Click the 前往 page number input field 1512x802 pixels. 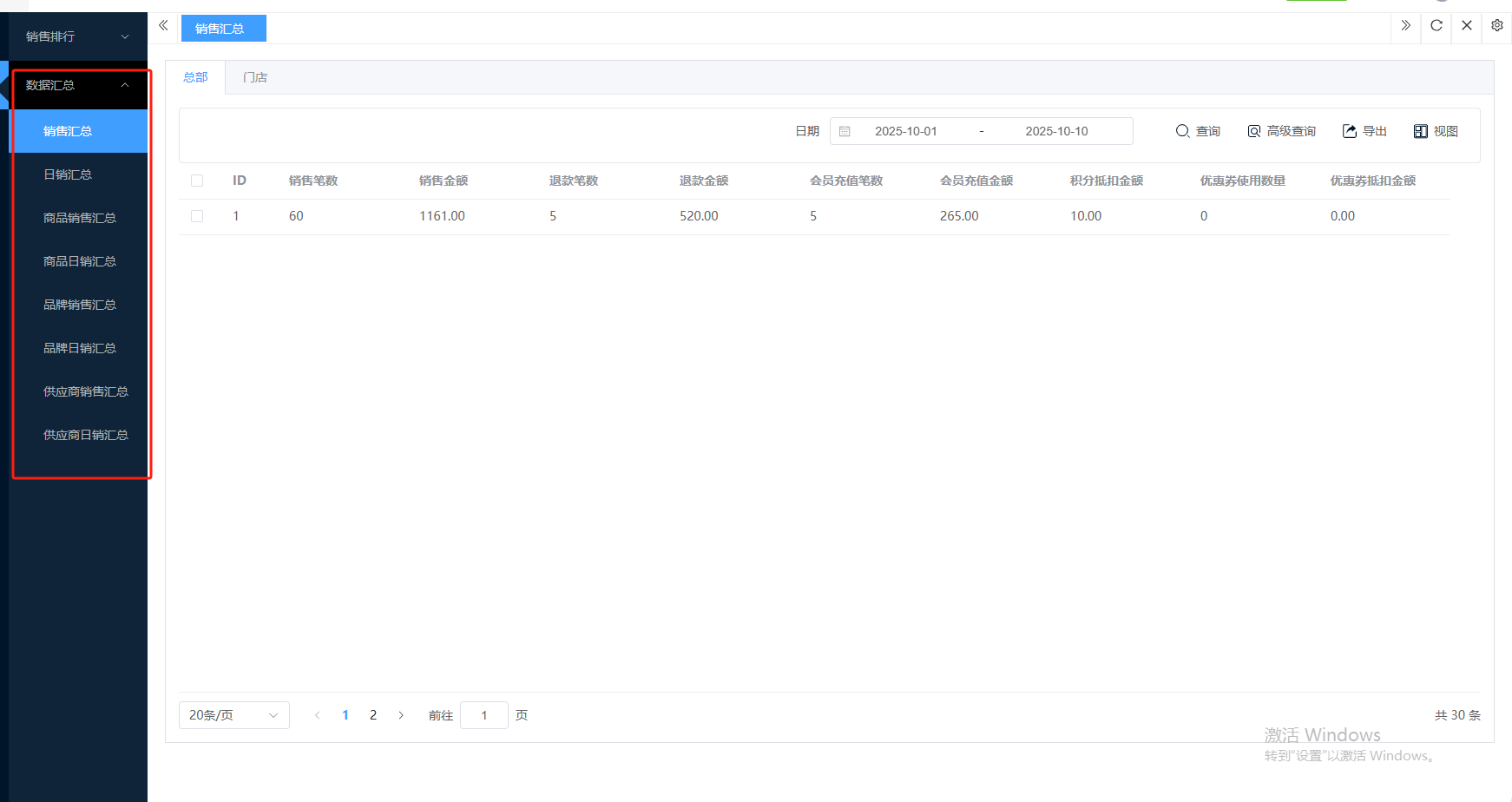click(483, 715)
